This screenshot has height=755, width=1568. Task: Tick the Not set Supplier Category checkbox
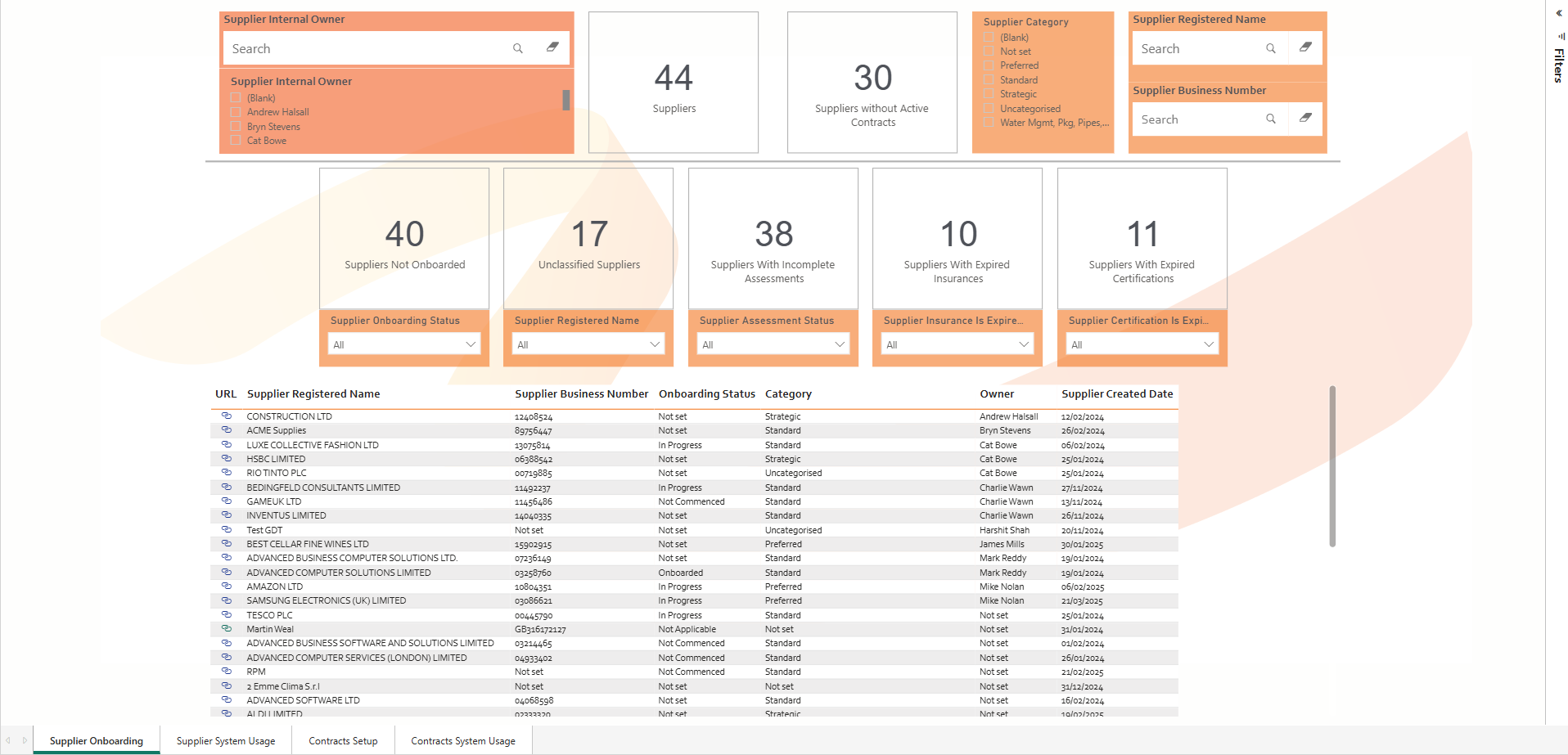tap(989, 52)
